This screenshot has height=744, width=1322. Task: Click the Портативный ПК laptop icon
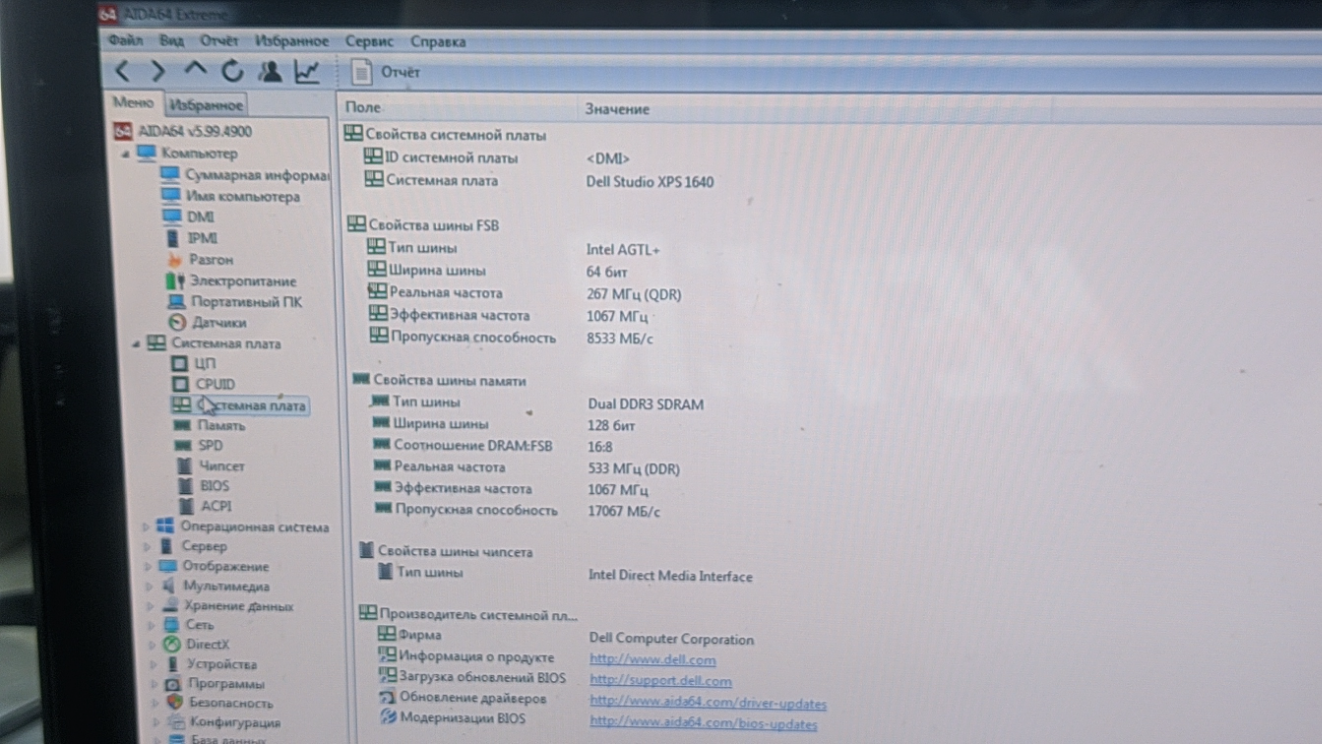coord(176,302)
